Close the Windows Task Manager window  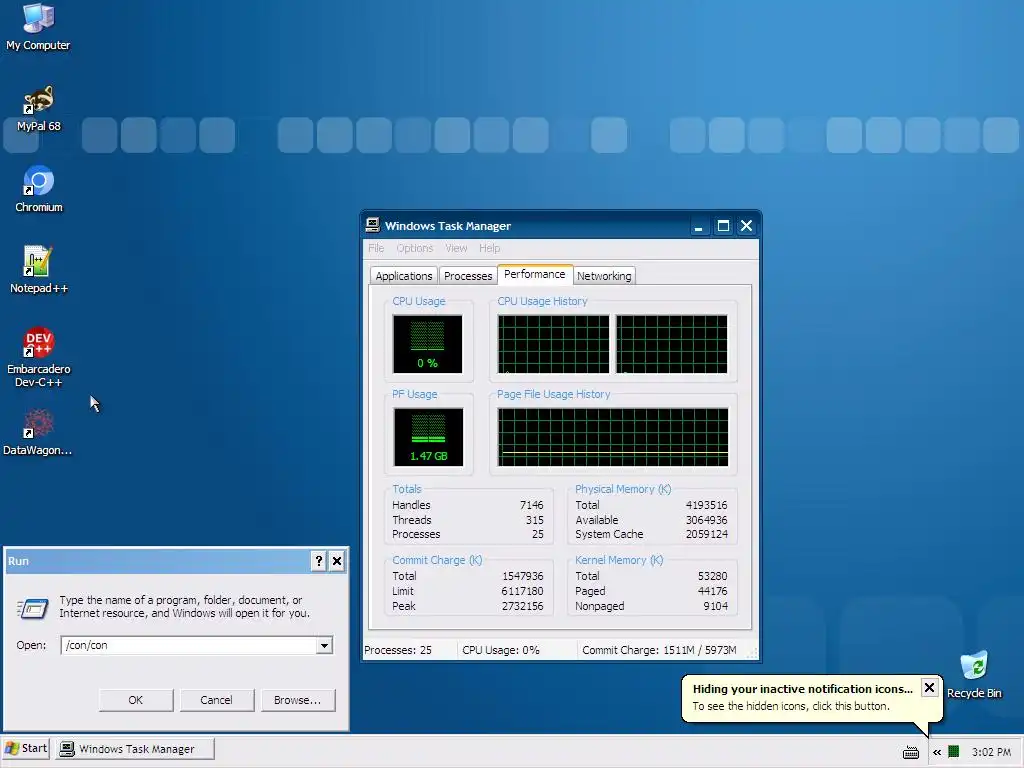[x=746, y=226]
